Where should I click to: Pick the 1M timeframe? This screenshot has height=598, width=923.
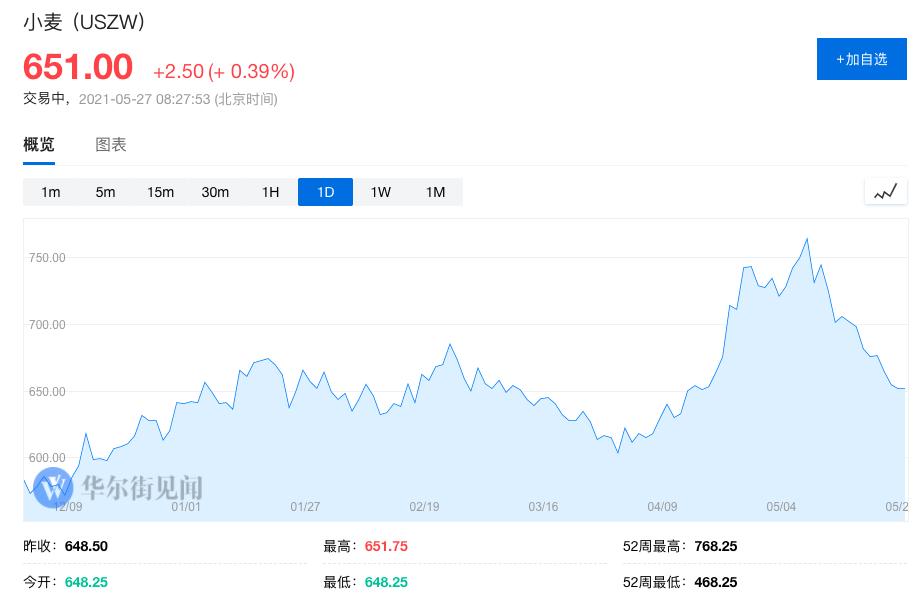tap(435, 192)
